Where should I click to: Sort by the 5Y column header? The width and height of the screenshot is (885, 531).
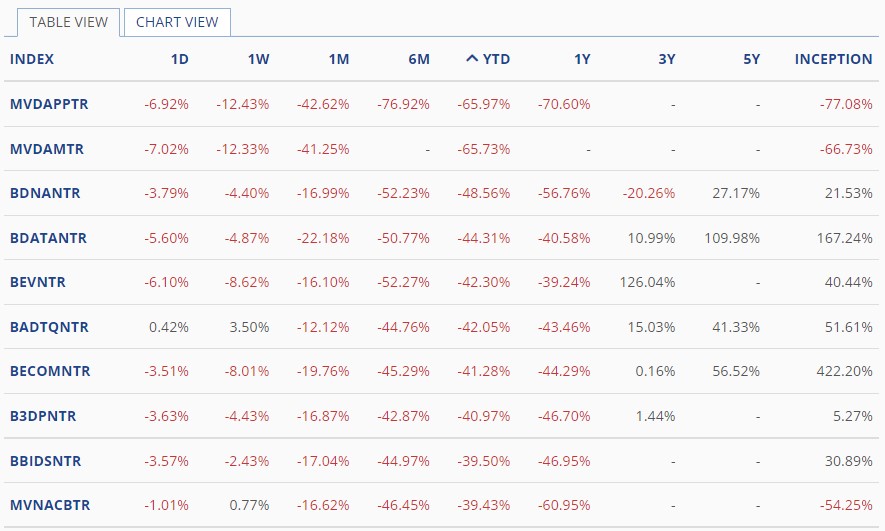click(751, 59)
